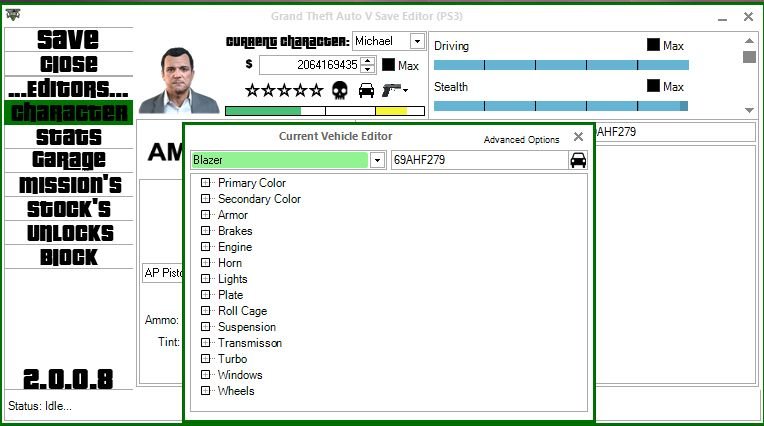Click the license plate field 69AHF279

click(x=480, y=160)
